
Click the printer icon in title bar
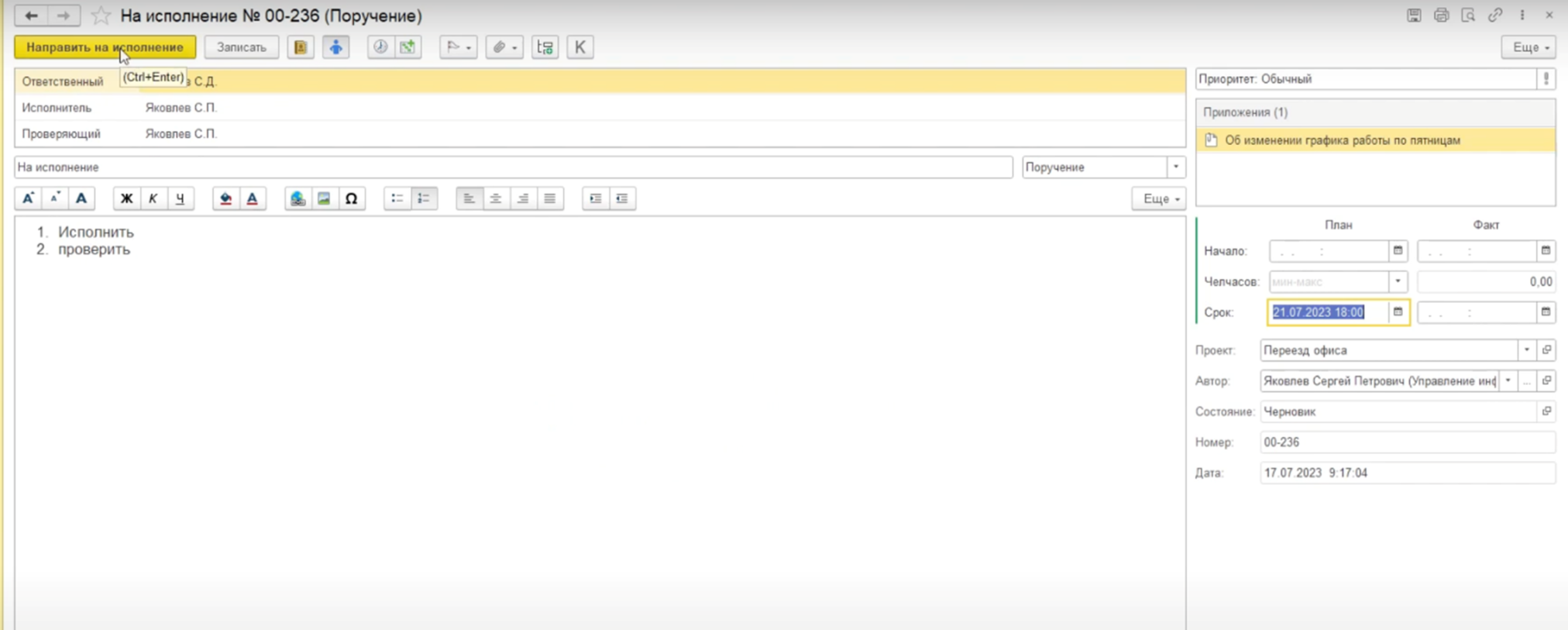click(1441, 15)
